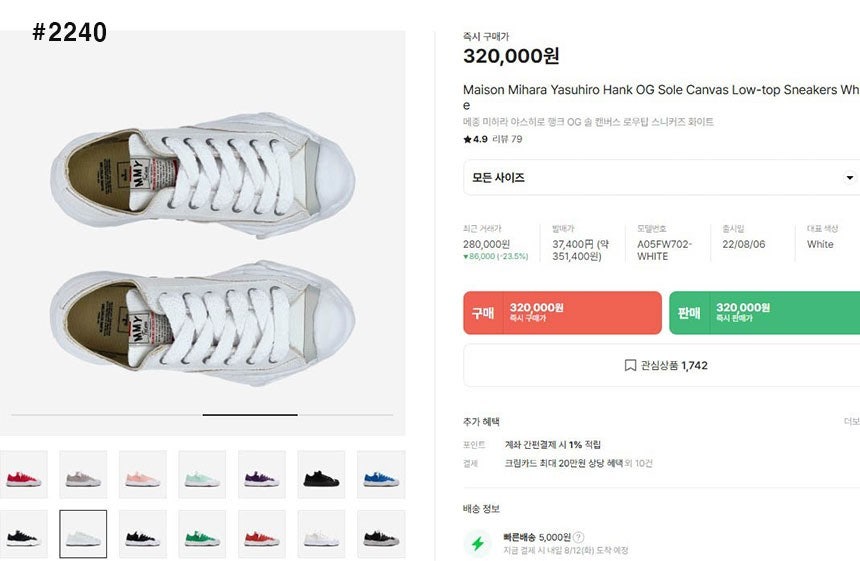Choose the purple sneaker color thumbnail
The width and height of the screenshot is (860, 561).
262,474
